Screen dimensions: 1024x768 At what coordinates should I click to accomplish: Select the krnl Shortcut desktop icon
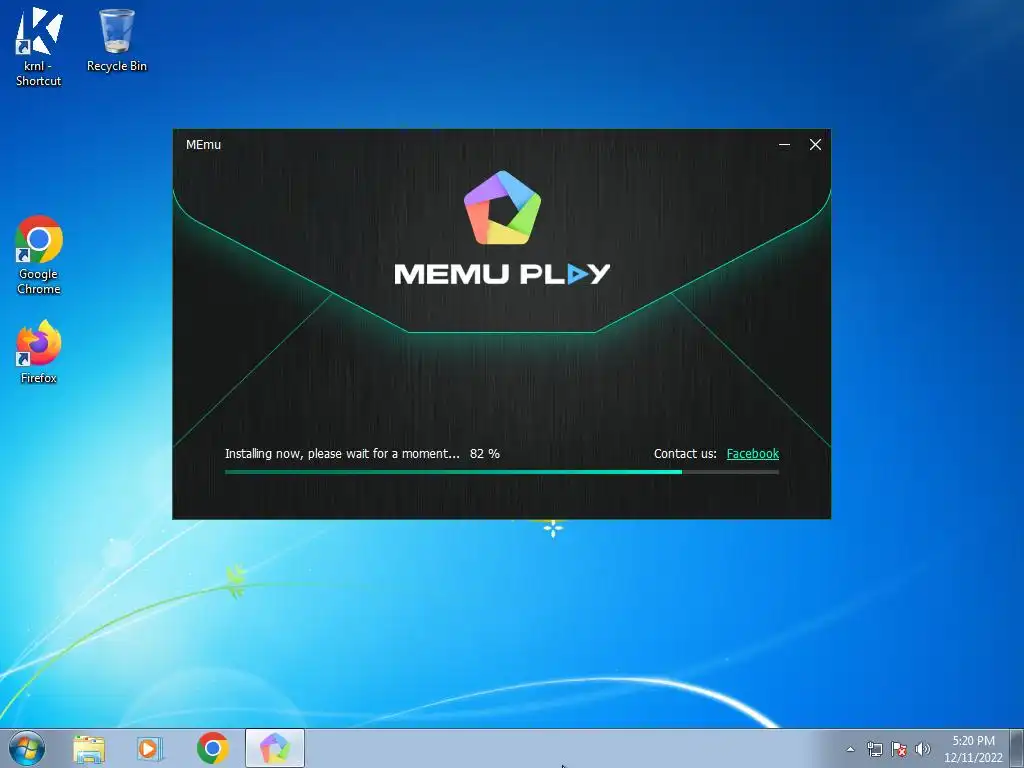(x=39, y=46)
